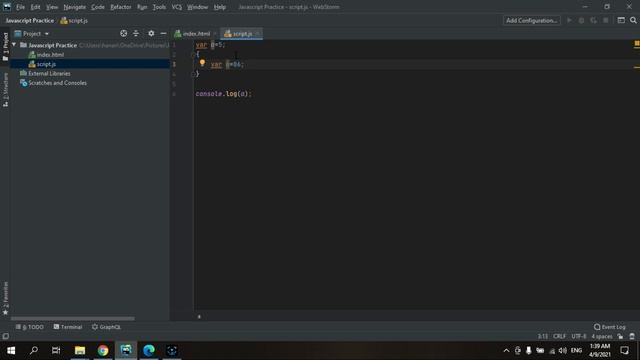Open the Edit menu
640x360 pixels.
click(35, 7)
